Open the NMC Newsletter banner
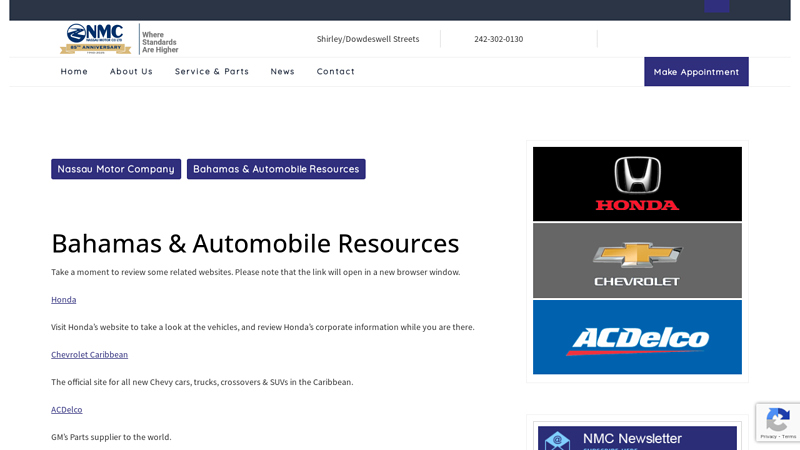The image size is (800, 450). tap(637, 438)
